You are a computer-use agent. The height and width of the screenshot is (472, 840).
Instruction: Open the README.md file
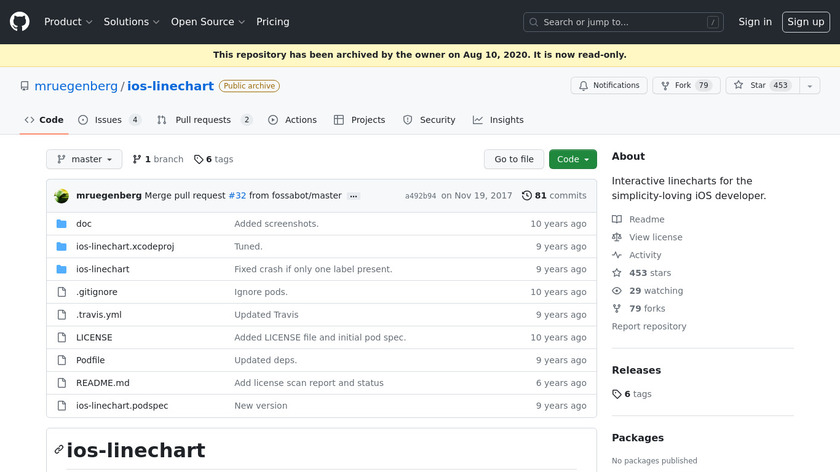pyautogui.click(x=103, y=383)
